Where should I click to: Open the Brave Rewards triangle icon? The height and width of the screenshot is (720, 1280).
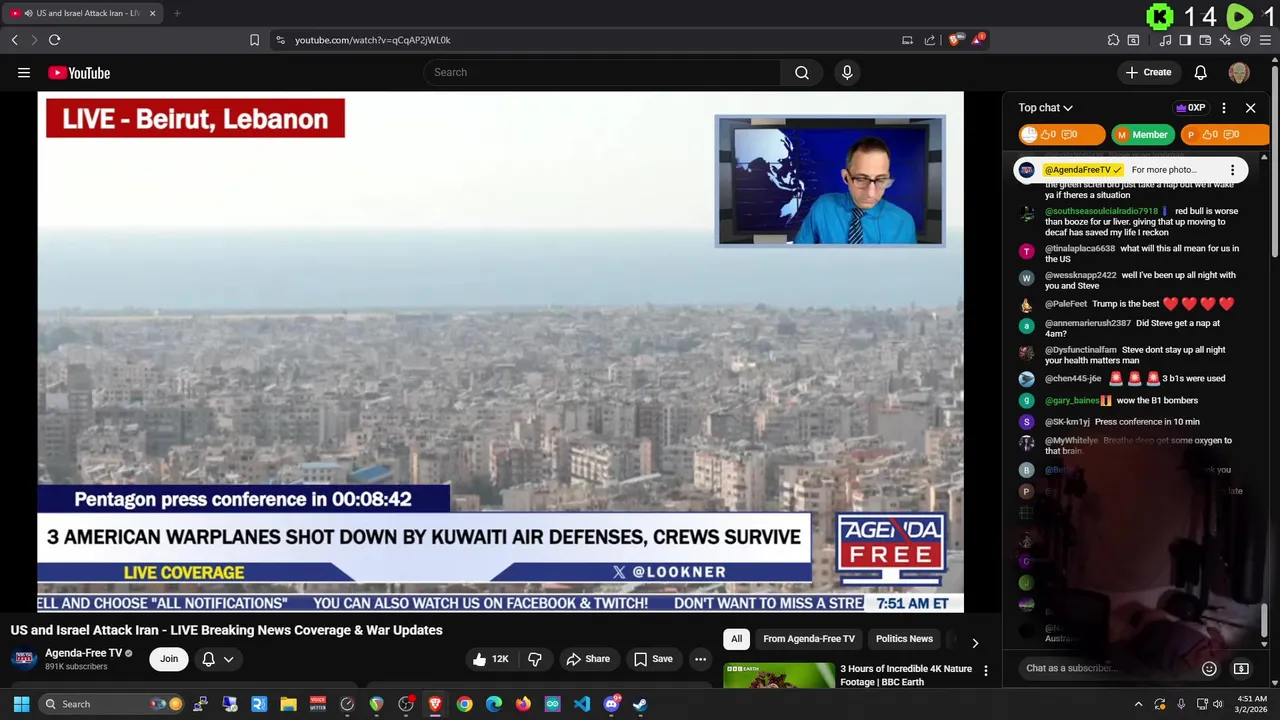point(978,40)
